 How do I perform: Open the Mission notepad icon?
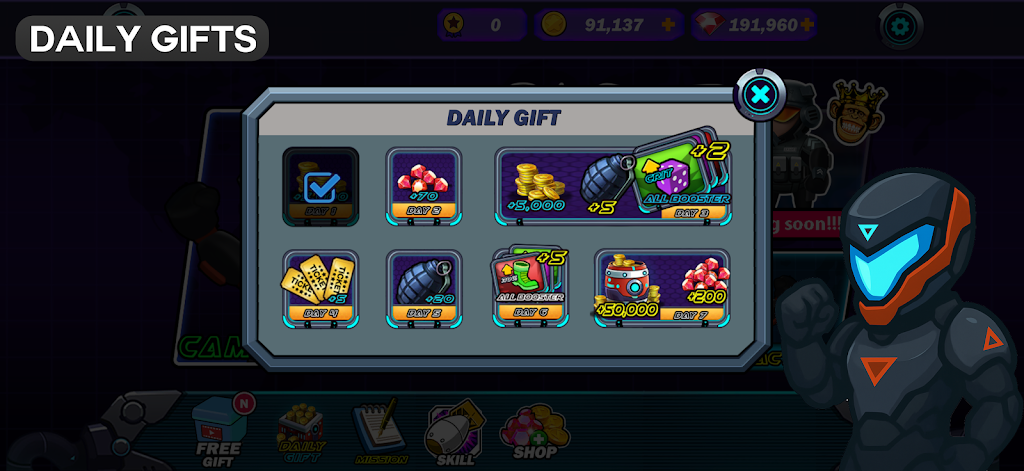click(x=381, y=431)
